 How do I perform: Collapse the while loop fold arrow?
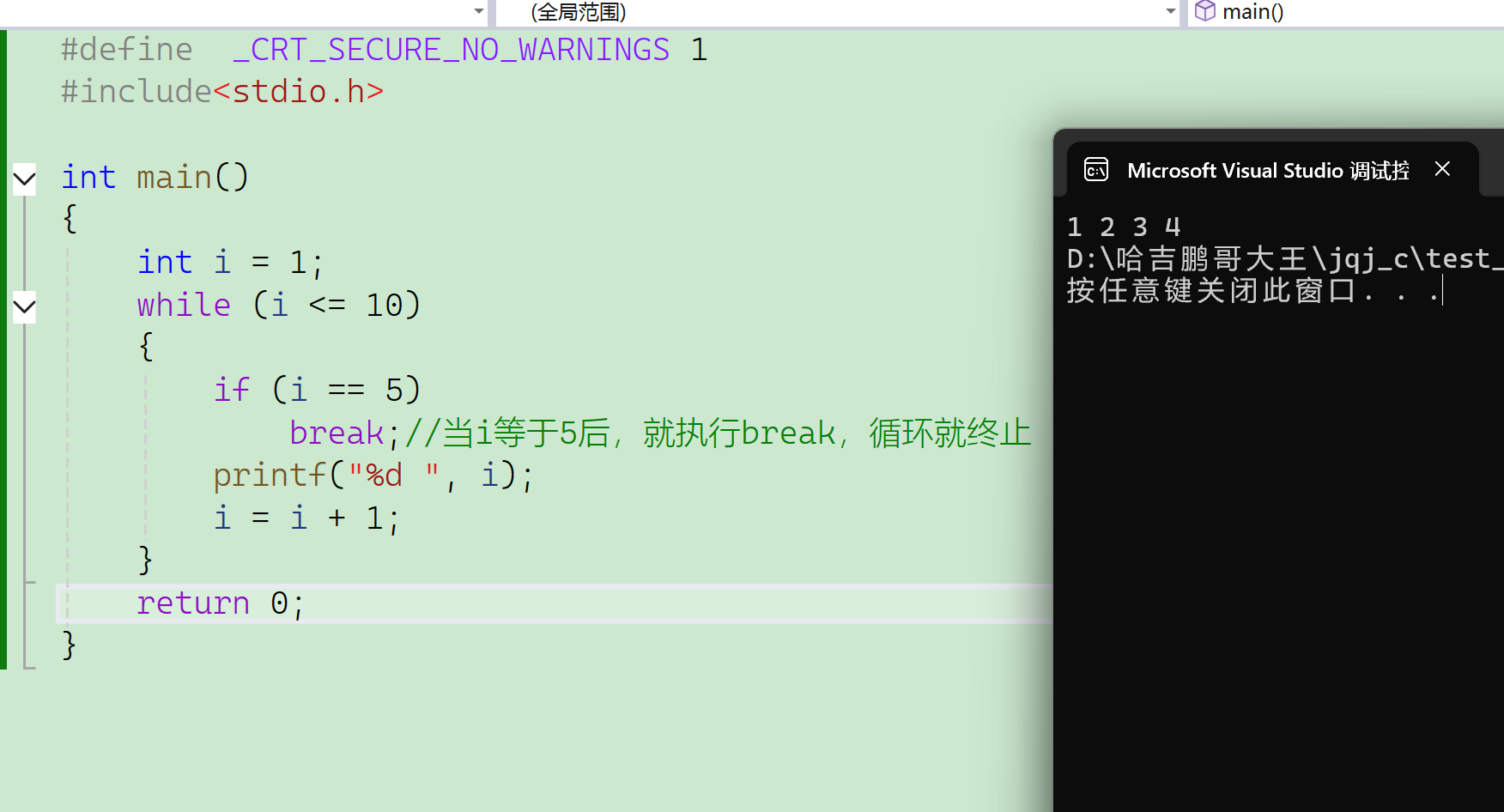click(x=24, y=306)
